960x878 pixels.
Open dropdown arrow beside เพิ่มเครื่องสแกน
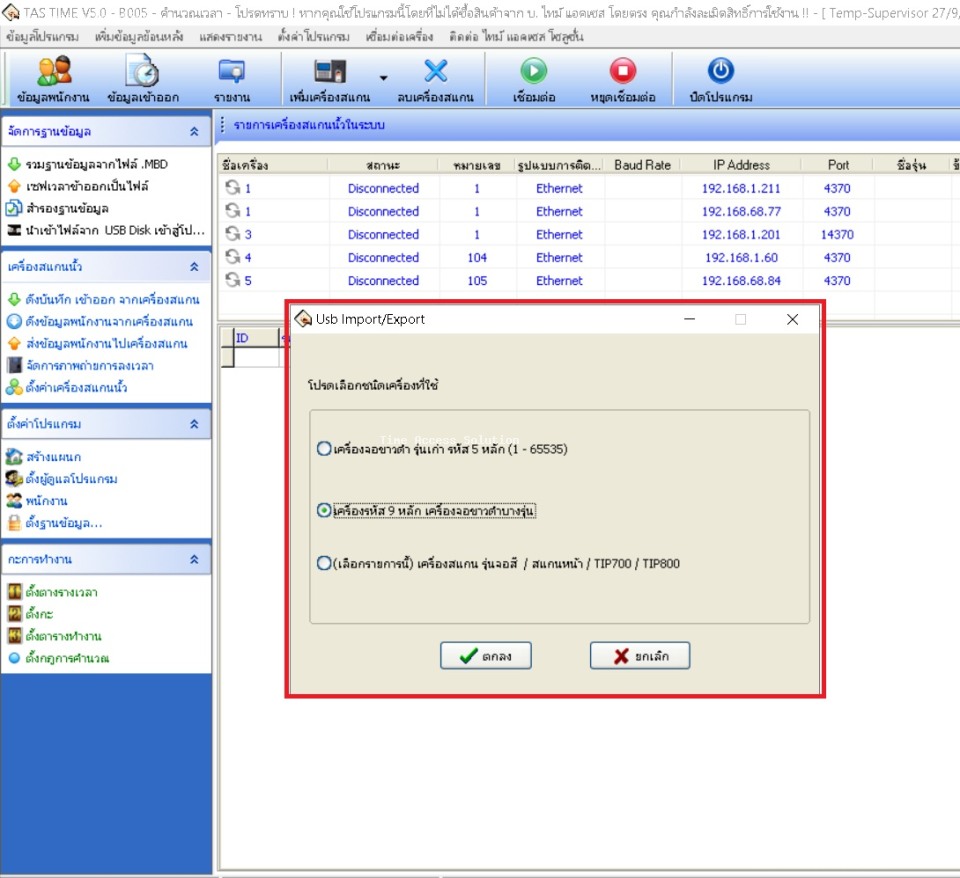(383, 76)
